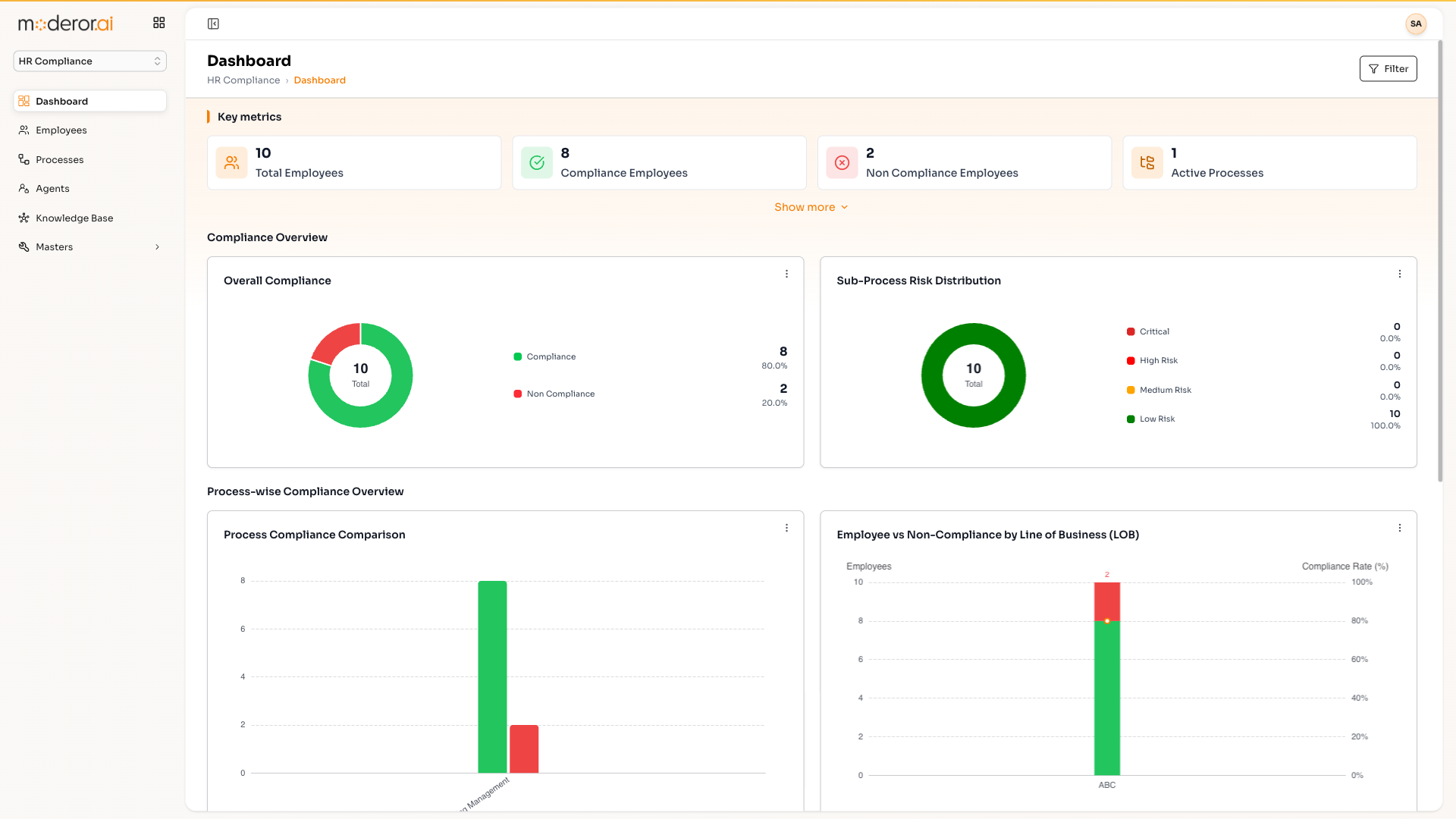Image resolution: width=1456 pixels, height=819 pixels.
Task: Select Dashboard in the sidebar
Action: (x=89, y=102)
